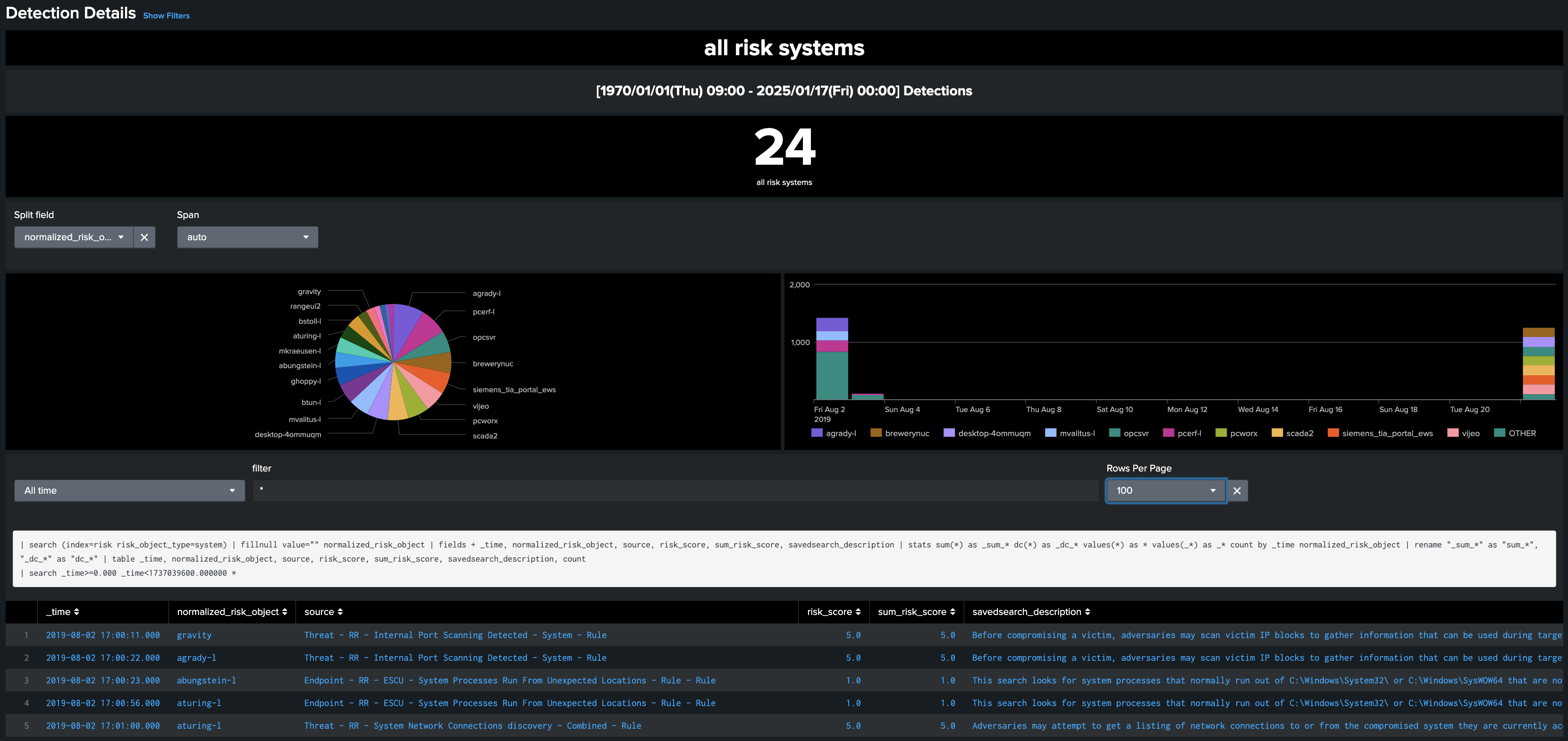Click the mvalitus-l legend swatch
Viewport: 1568px width, 741px height.
click(x=1051, y=433)
